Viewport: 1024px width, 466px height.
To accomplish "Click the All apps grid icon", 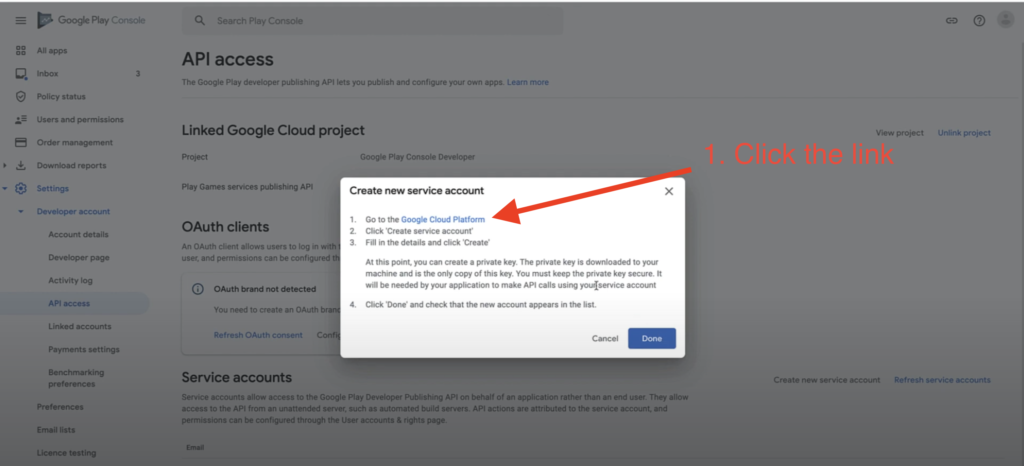I will coord(21,50).
